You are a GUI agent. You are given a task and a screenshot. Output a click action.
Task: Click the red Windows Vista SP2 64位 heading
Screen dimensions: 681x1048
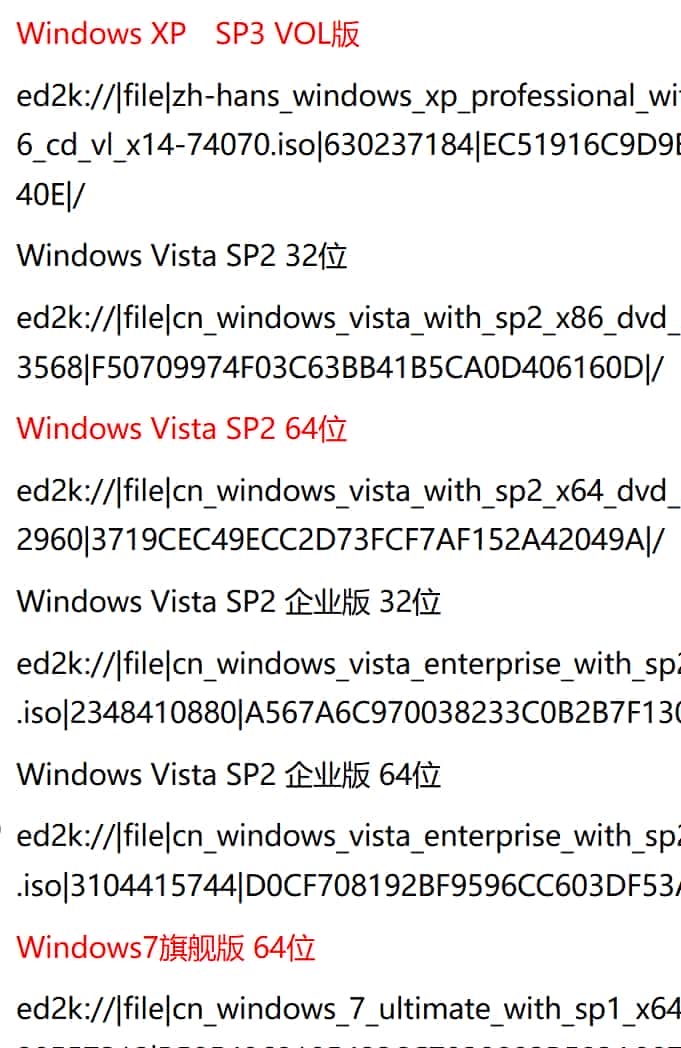182,428
